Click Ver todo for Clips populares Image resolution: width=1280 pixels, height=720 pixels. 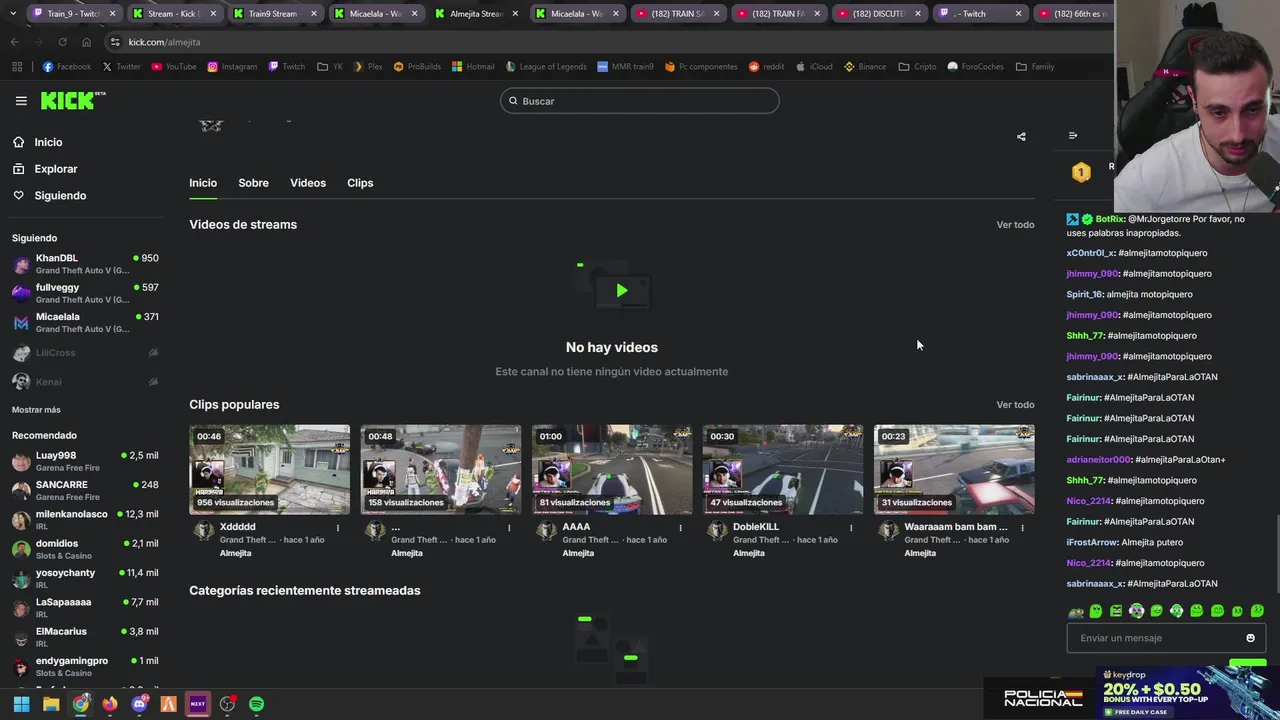[x=1015, y=405]
